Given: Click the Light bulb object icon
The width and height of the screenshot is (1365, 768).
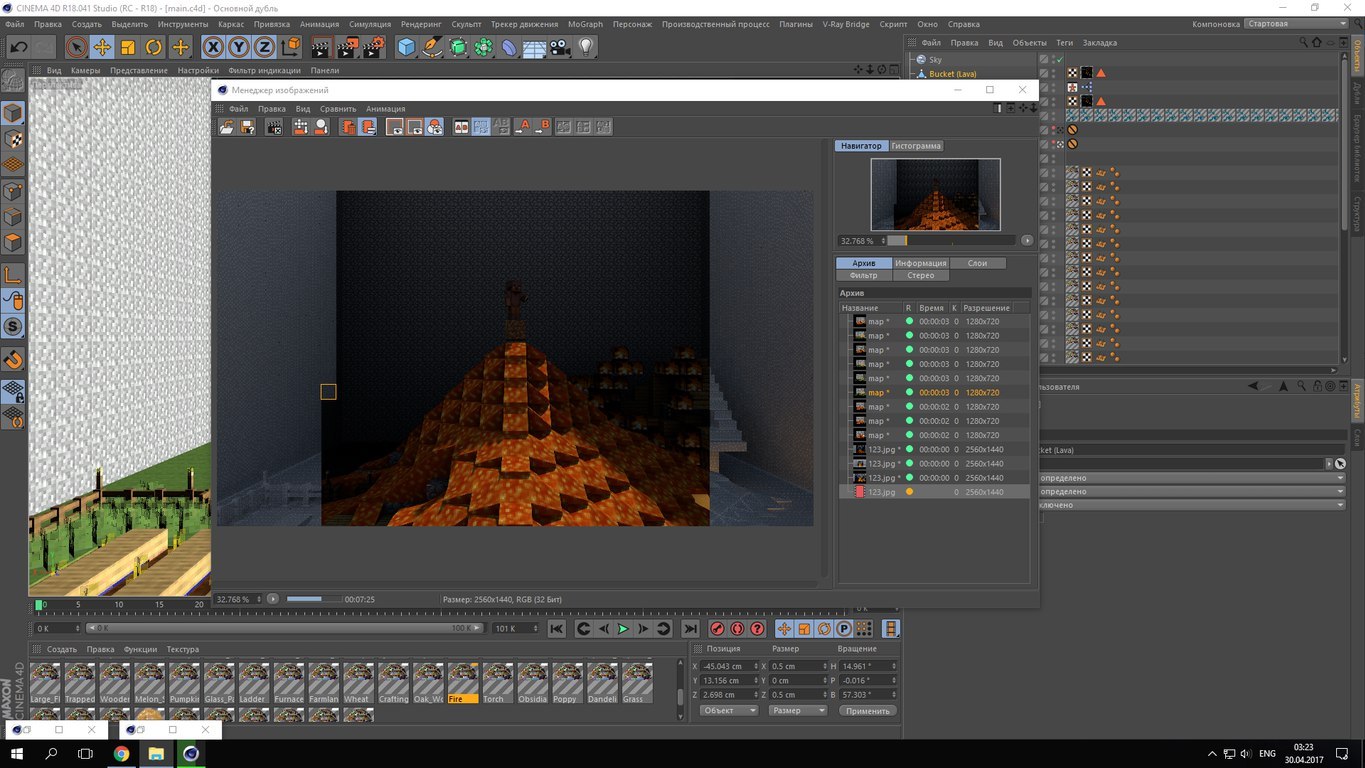Looking at the screenshot, I should click(x=586, y=47).
